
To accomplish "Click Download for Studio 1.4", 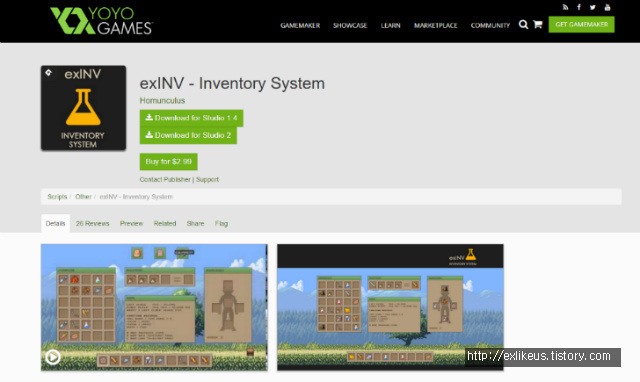I will (191, 118).
